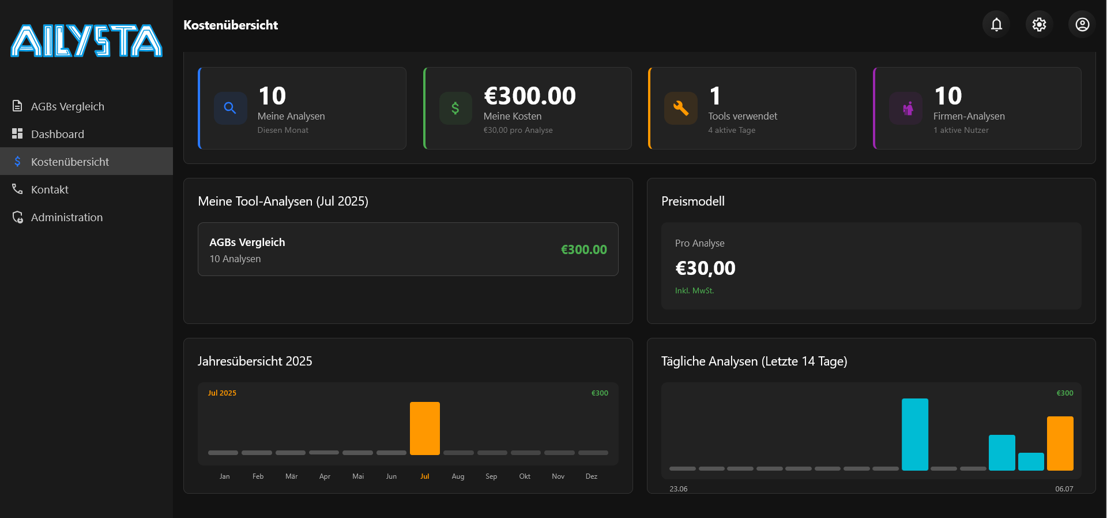Viewport: 1107px width, 518px height.
Task: Select the AGBs Vergleich tool analysis row
Action: (x=407, y=249)
